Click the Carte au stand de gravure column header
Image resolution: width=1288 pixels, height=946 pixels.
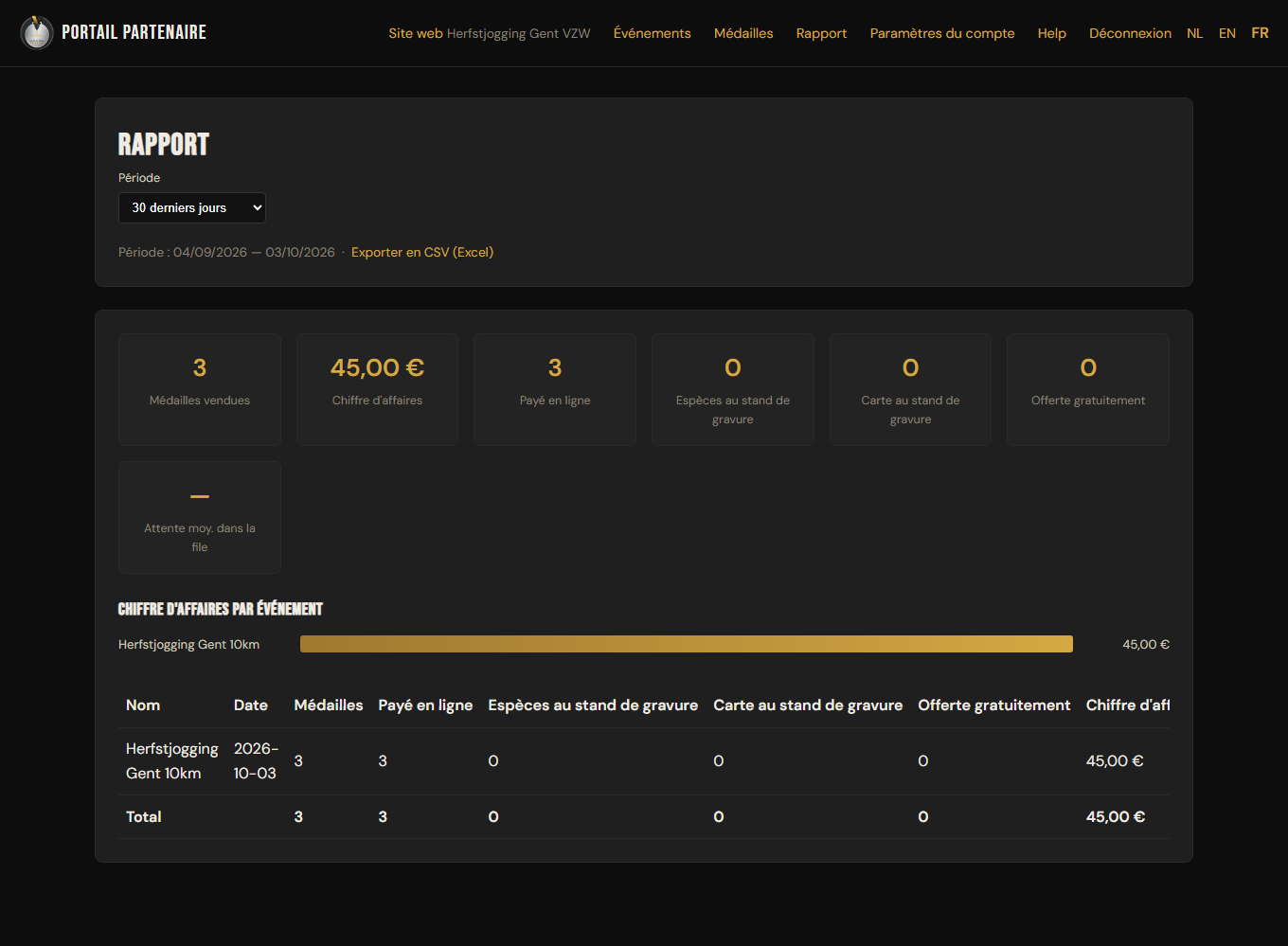pos(808,705)
